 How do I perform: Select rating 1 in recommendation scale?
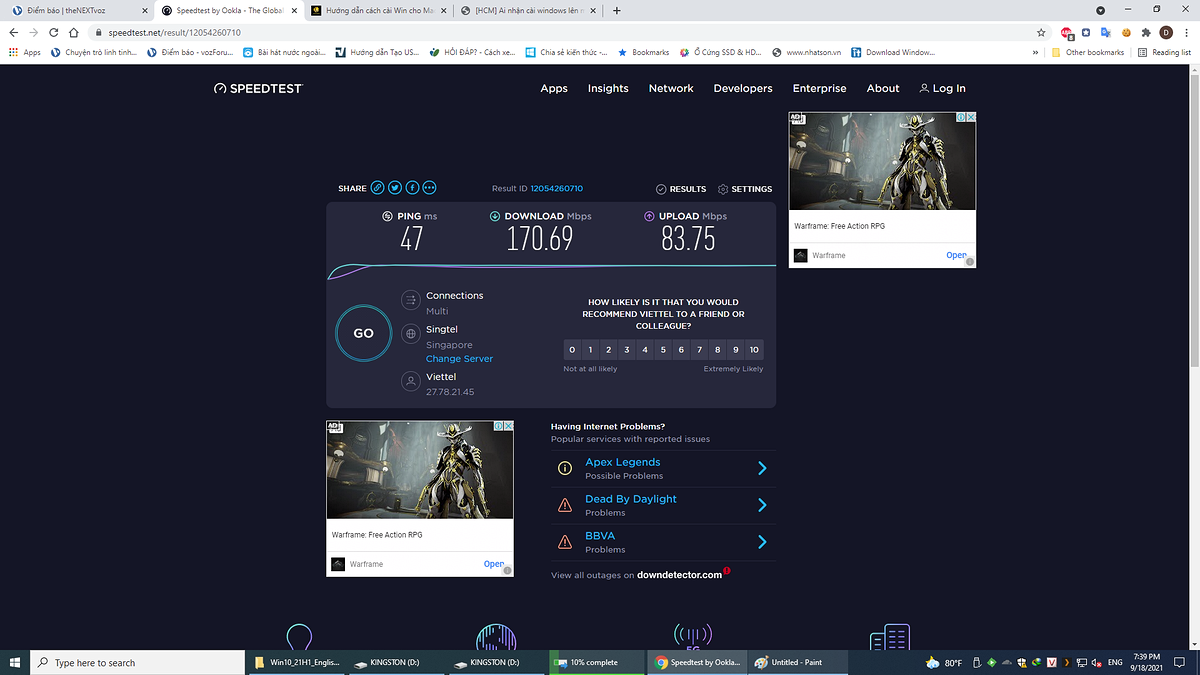tap(590, 349)
